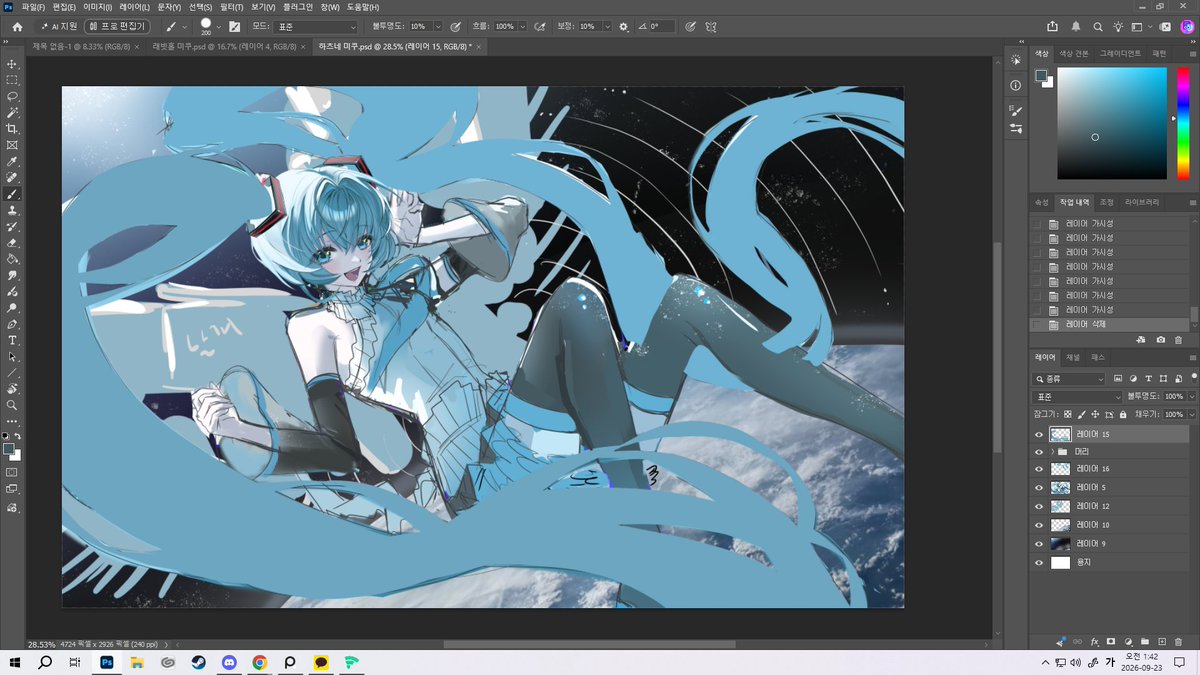The image size is (1200, 675).
Task: Select the Rectangular Marquee tool
Action: click(x=12, y=80)
